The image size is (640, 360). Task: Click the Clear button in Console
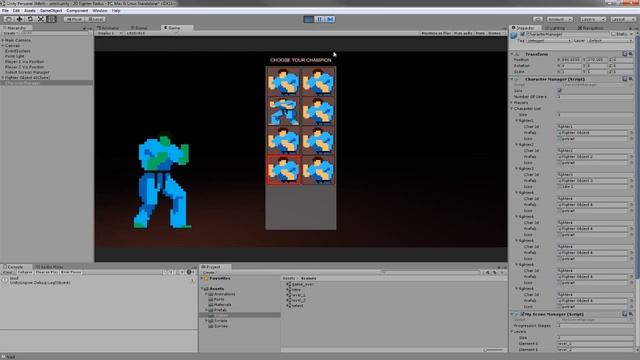pos(8,272)
